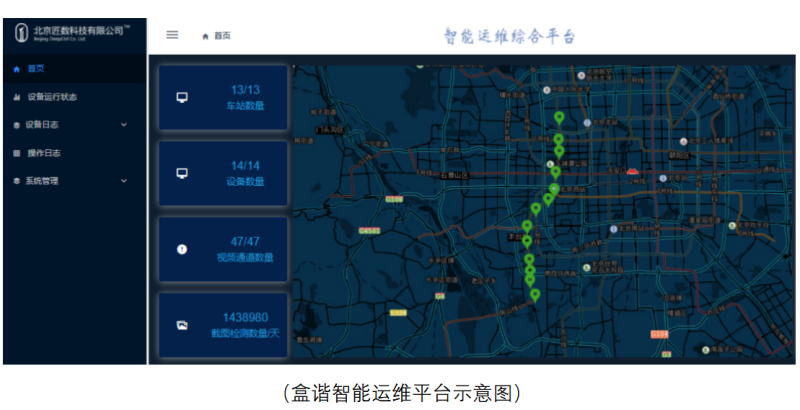Click the monitor icon on 车站数量 card

[x=182, y=97]
